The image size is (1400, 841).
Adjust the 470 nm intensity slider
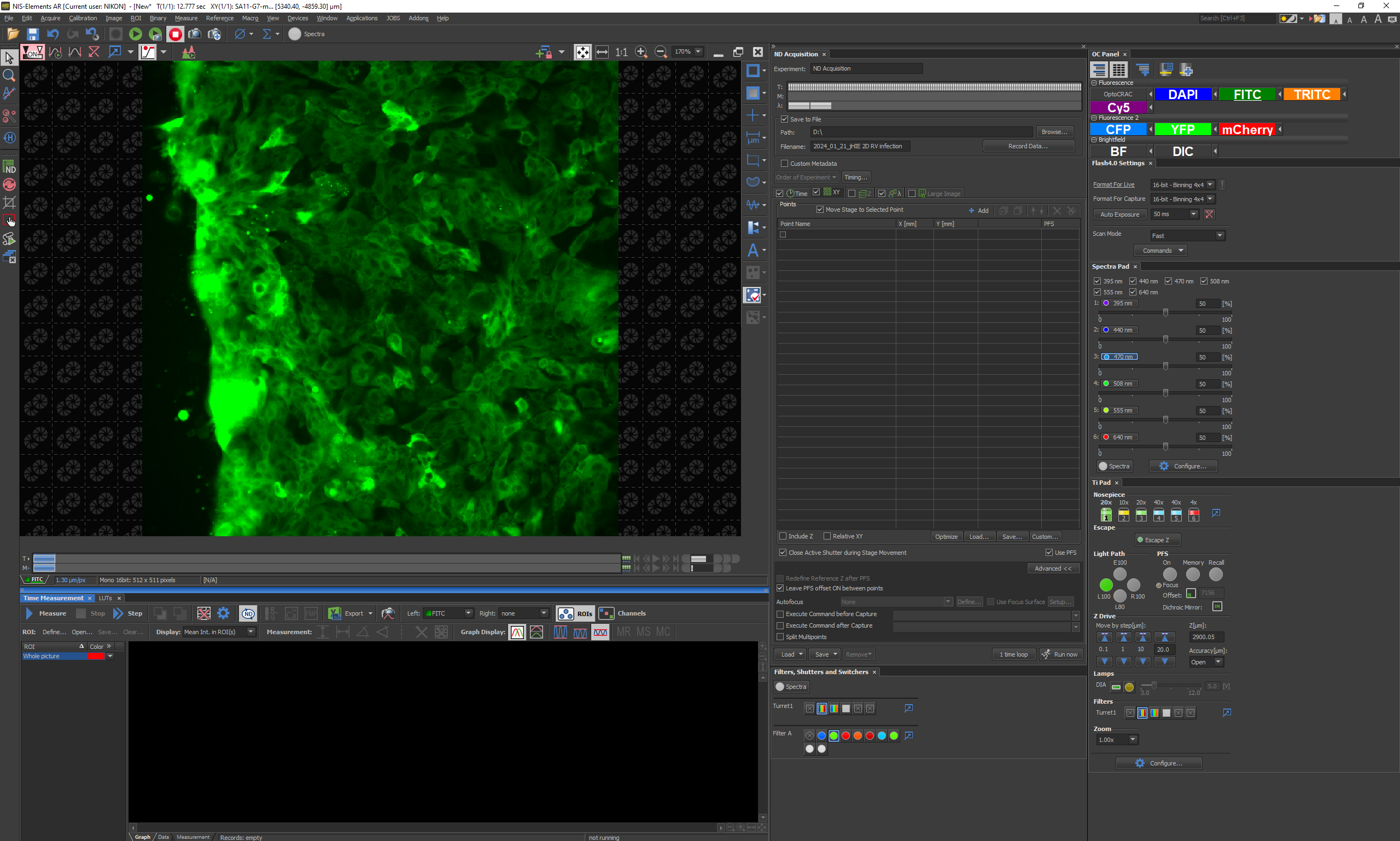click(1165, 367)
